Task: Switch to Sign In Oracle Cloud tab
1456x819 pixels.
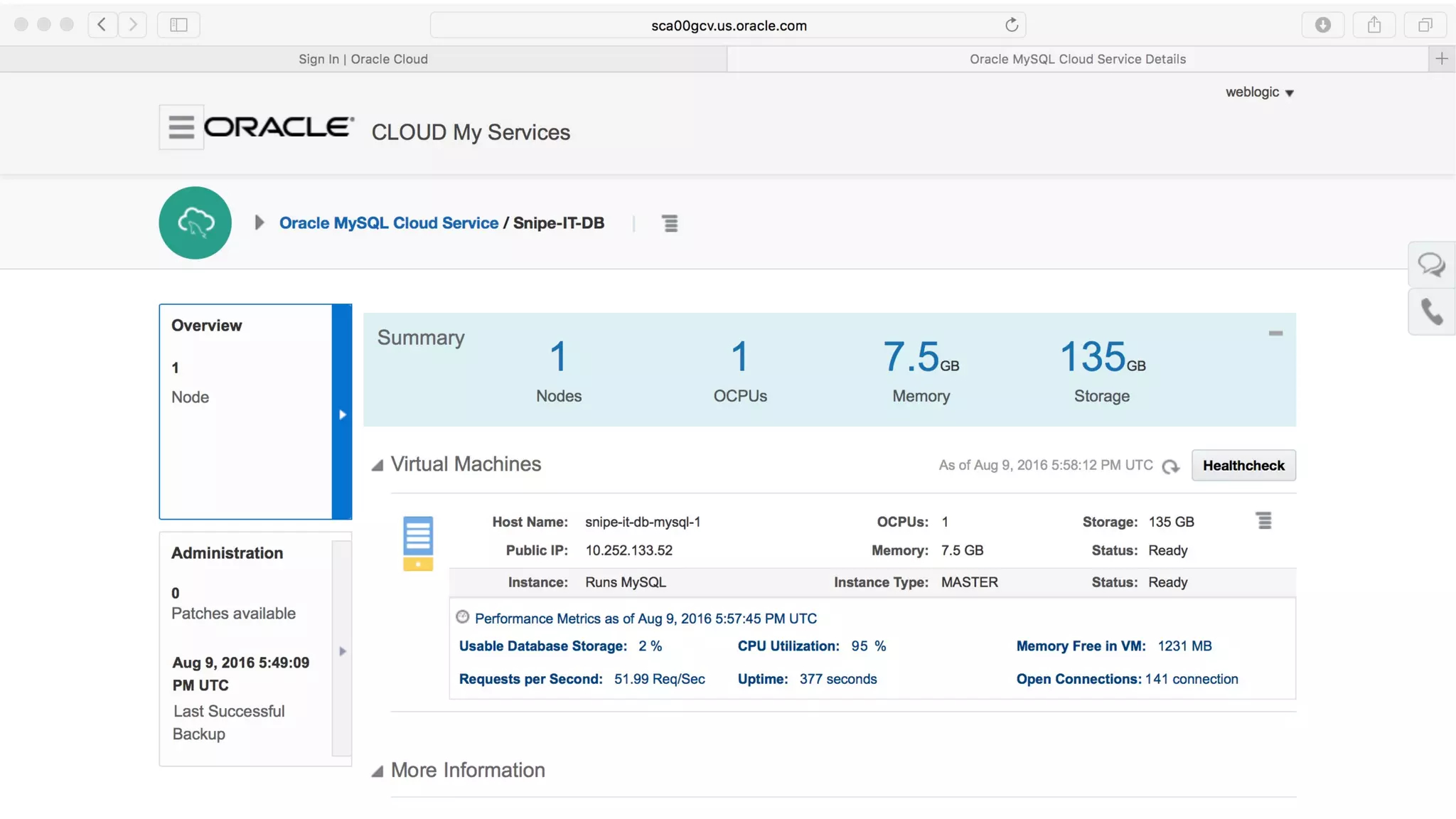Action: [363, 59]
